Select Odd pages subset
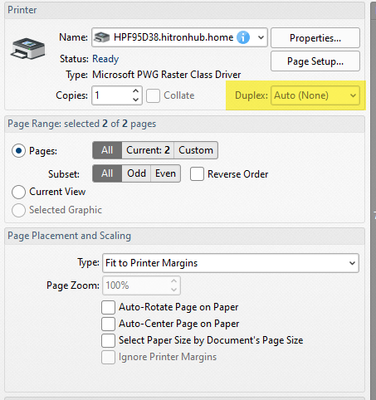376x400 pixels. pos(136,173)
